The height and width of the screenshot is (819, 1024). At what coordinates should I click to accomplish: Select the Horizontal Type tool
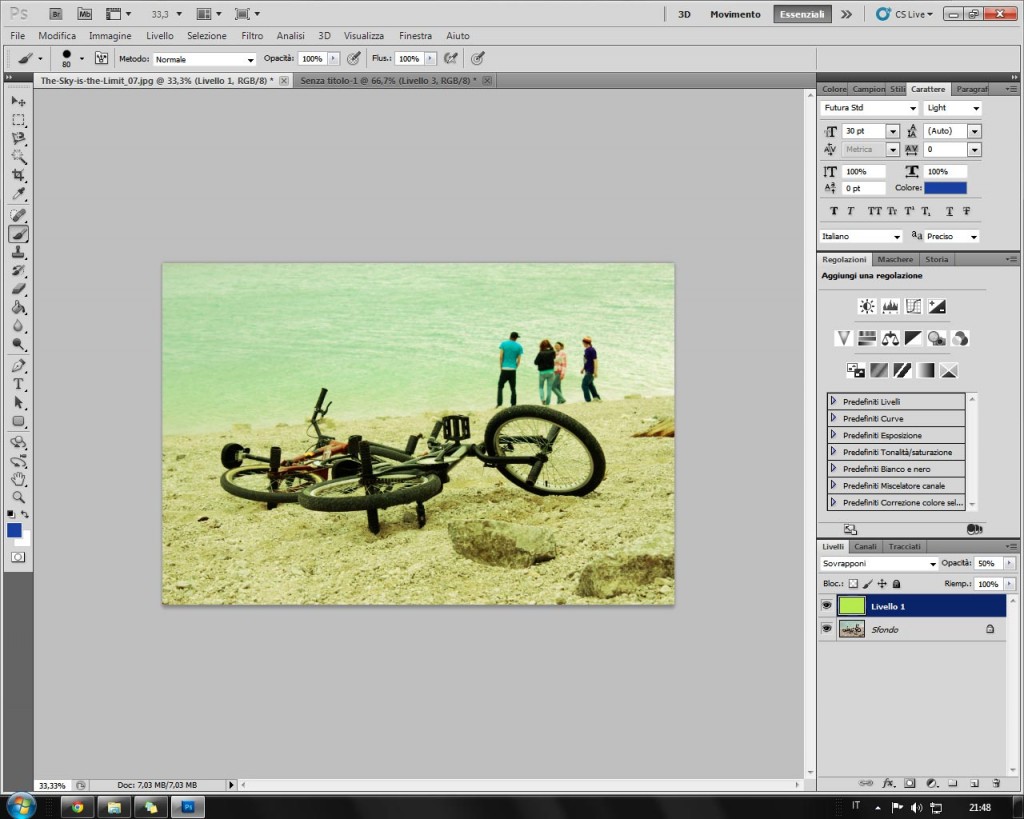pos(18,384)
